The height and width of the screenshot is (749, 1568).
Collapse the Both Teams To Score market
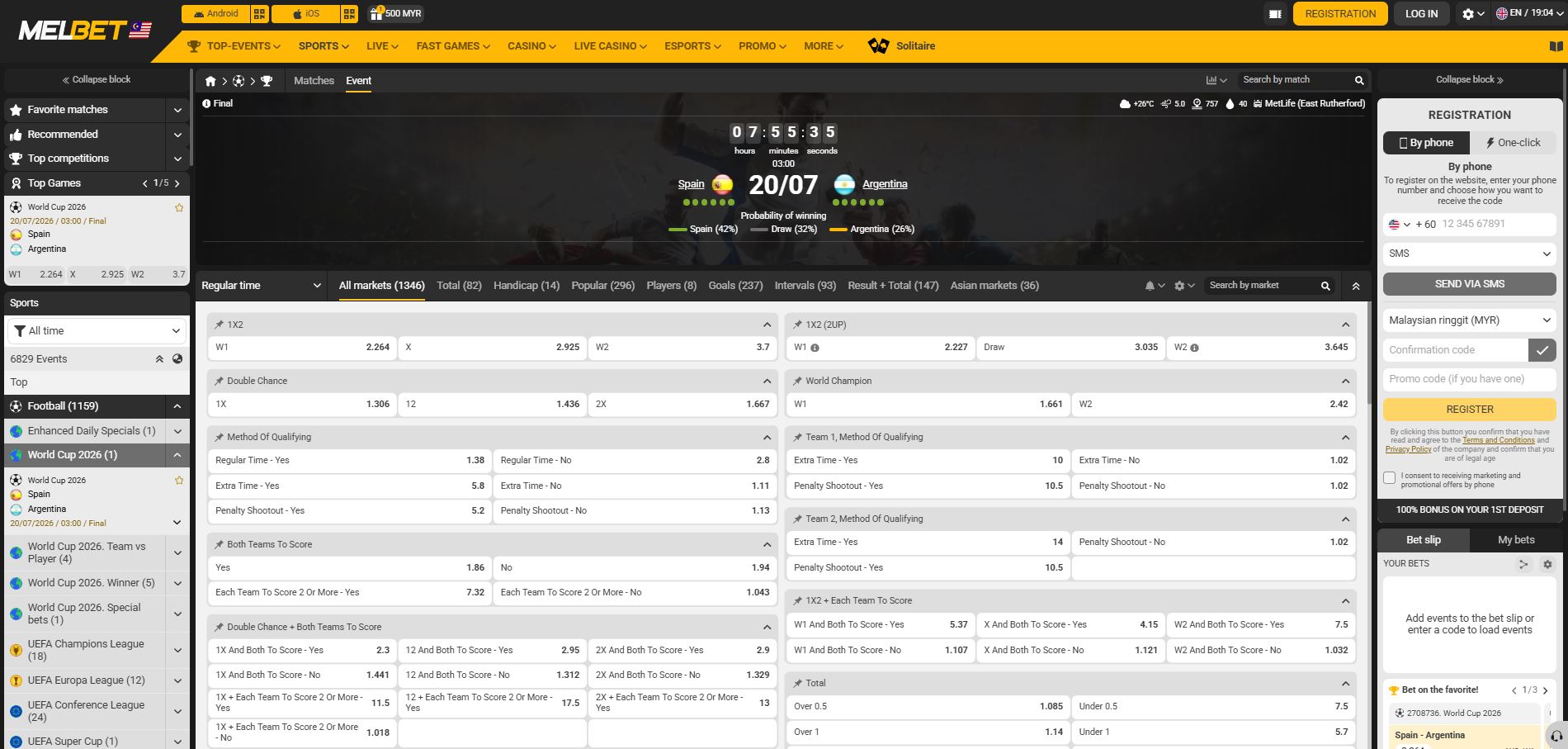tap(767, 544)
